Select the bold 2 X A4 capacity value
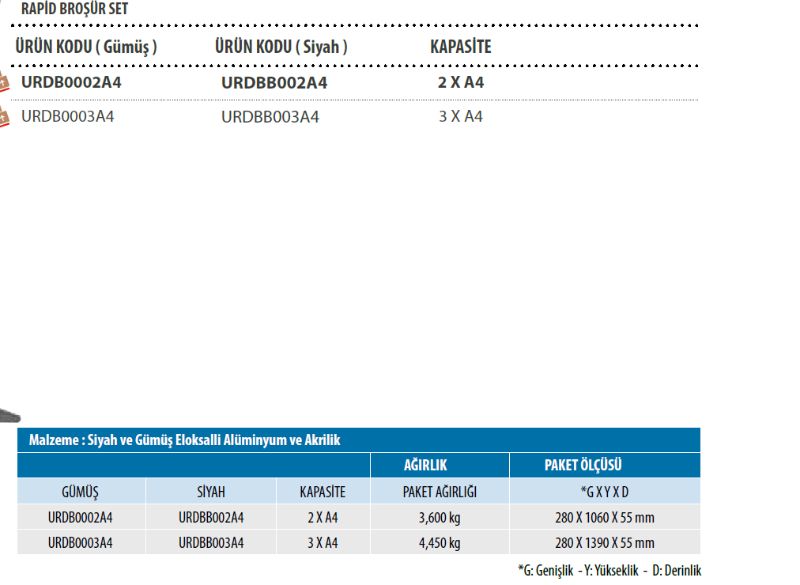The width and height of the screenshot is (800, 585). tap(460, 83)
